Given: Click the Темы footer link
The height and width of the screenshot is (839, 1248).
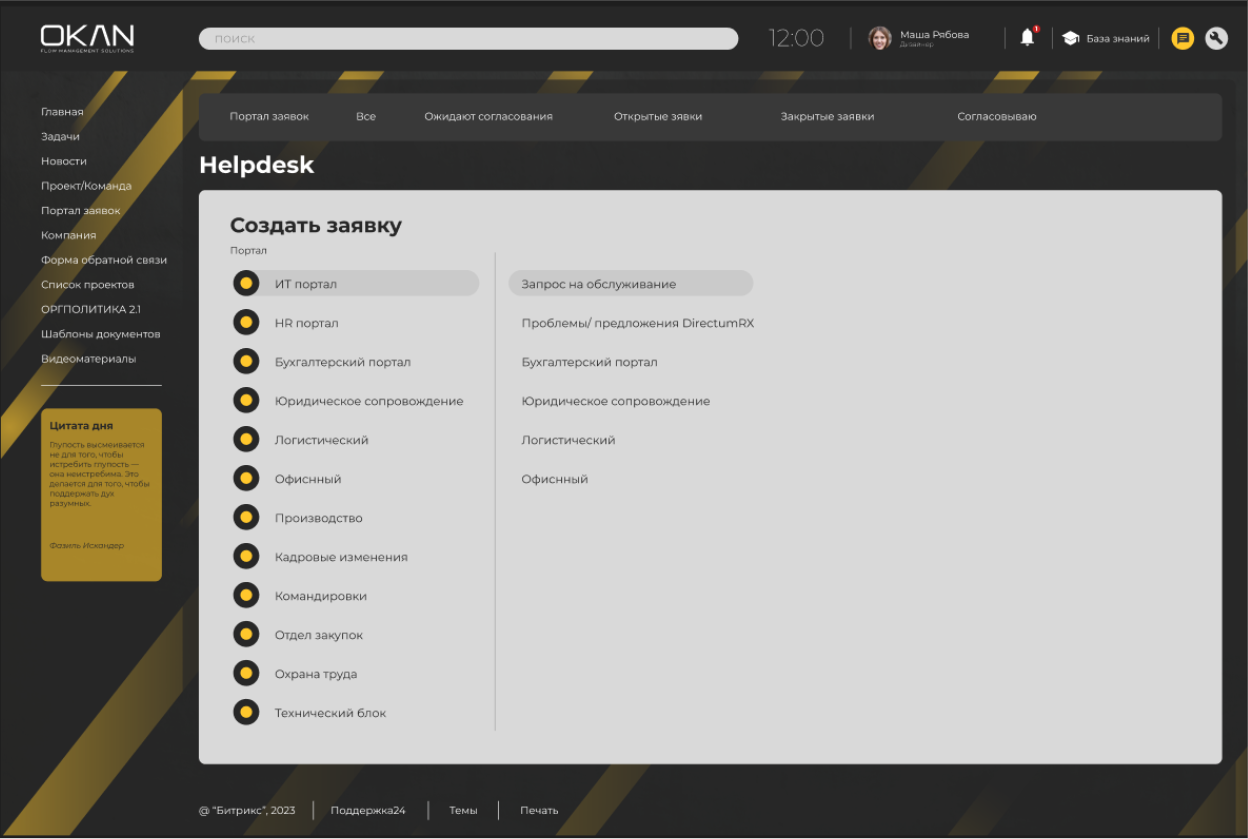Looking at the screenshot, I should [463, 810].
